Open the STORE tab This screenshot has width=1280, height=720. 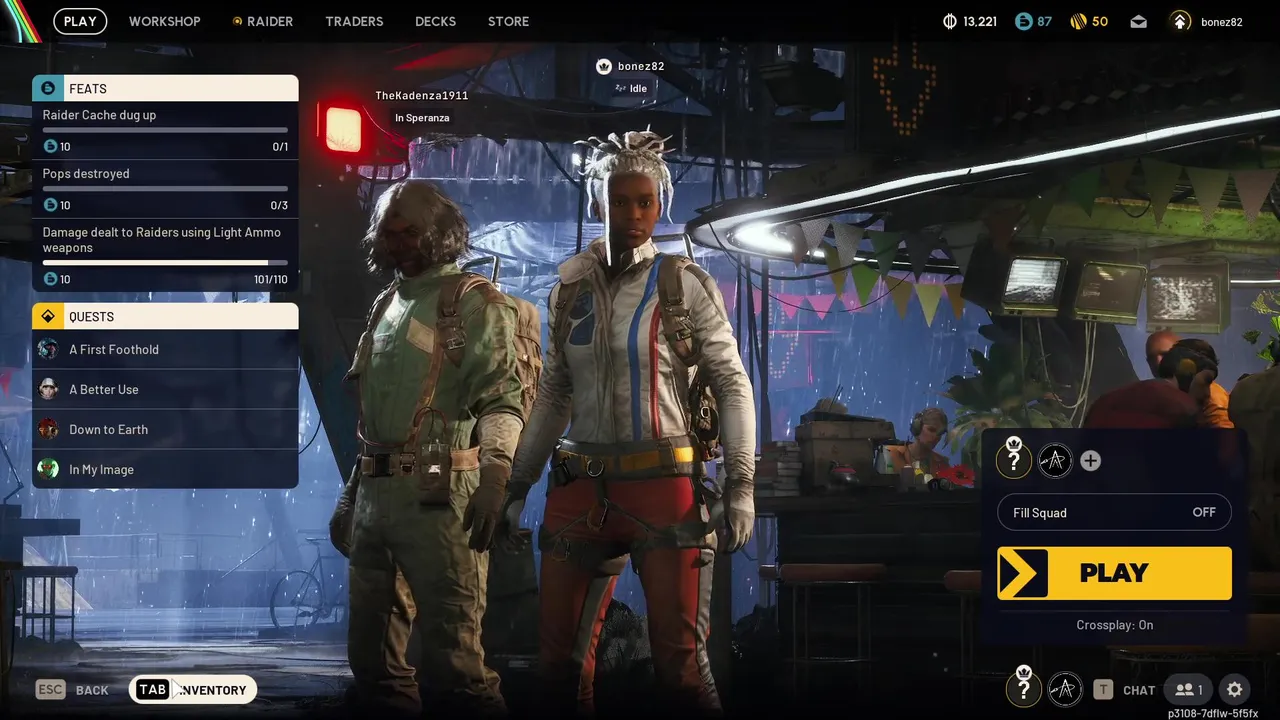click(508, 21)
